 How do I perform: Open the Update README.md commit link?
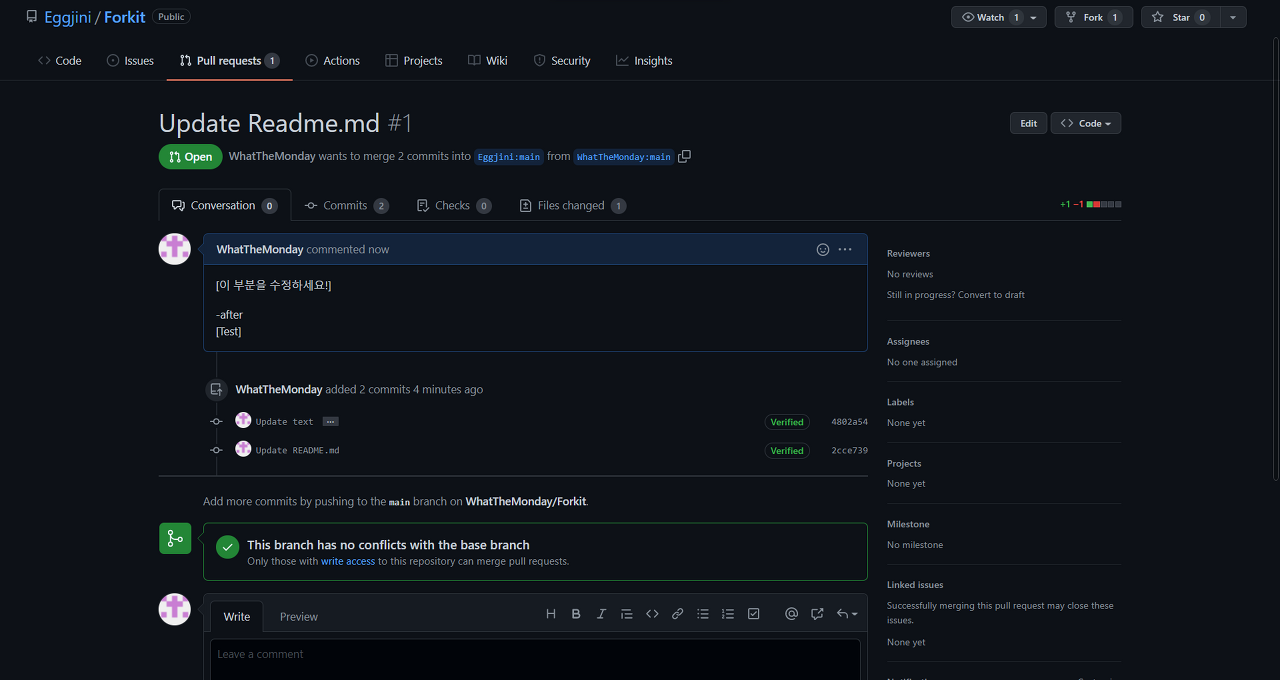coord(297,450)
